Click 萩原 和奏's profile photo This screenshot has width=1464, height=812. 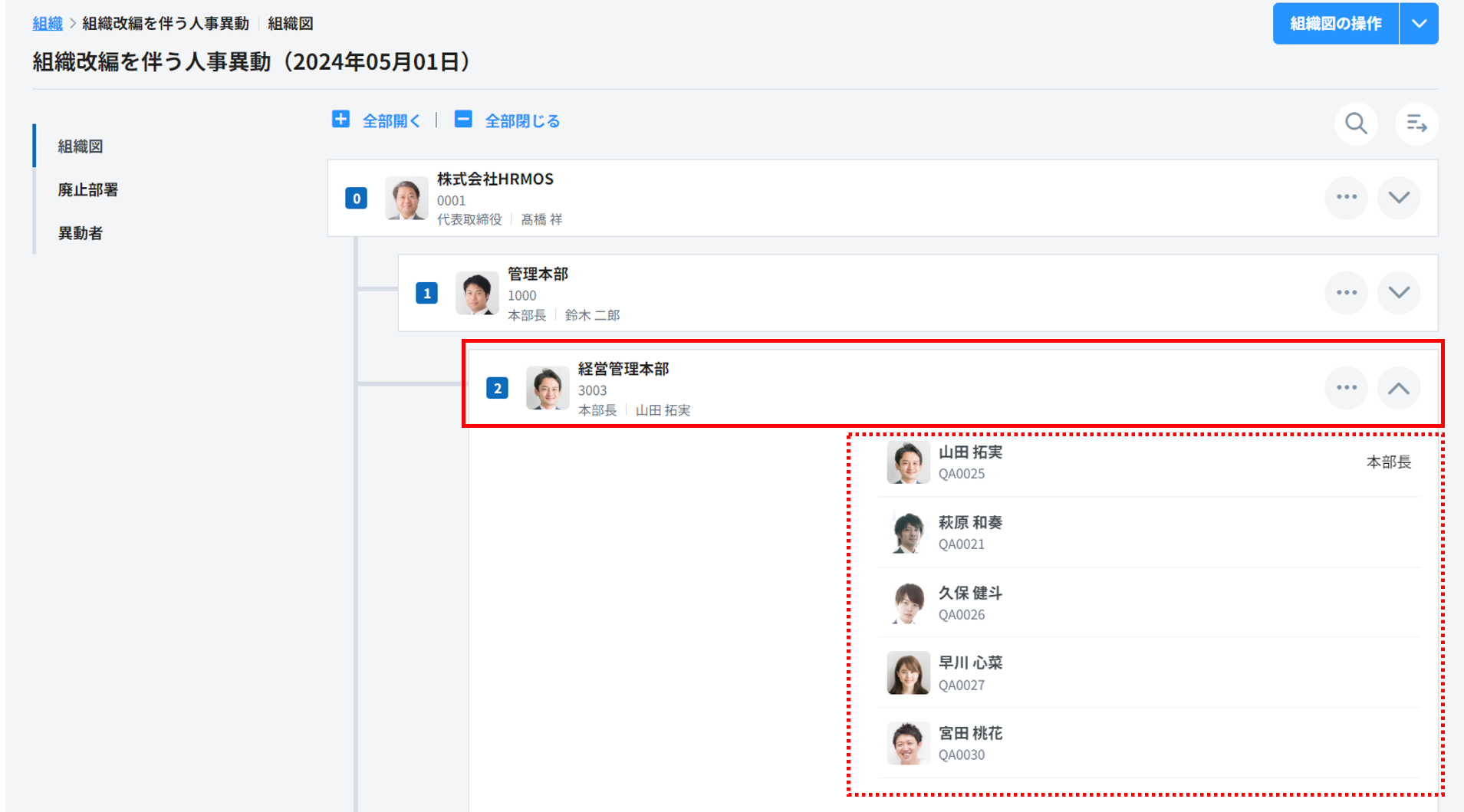[x=908, y=533]
